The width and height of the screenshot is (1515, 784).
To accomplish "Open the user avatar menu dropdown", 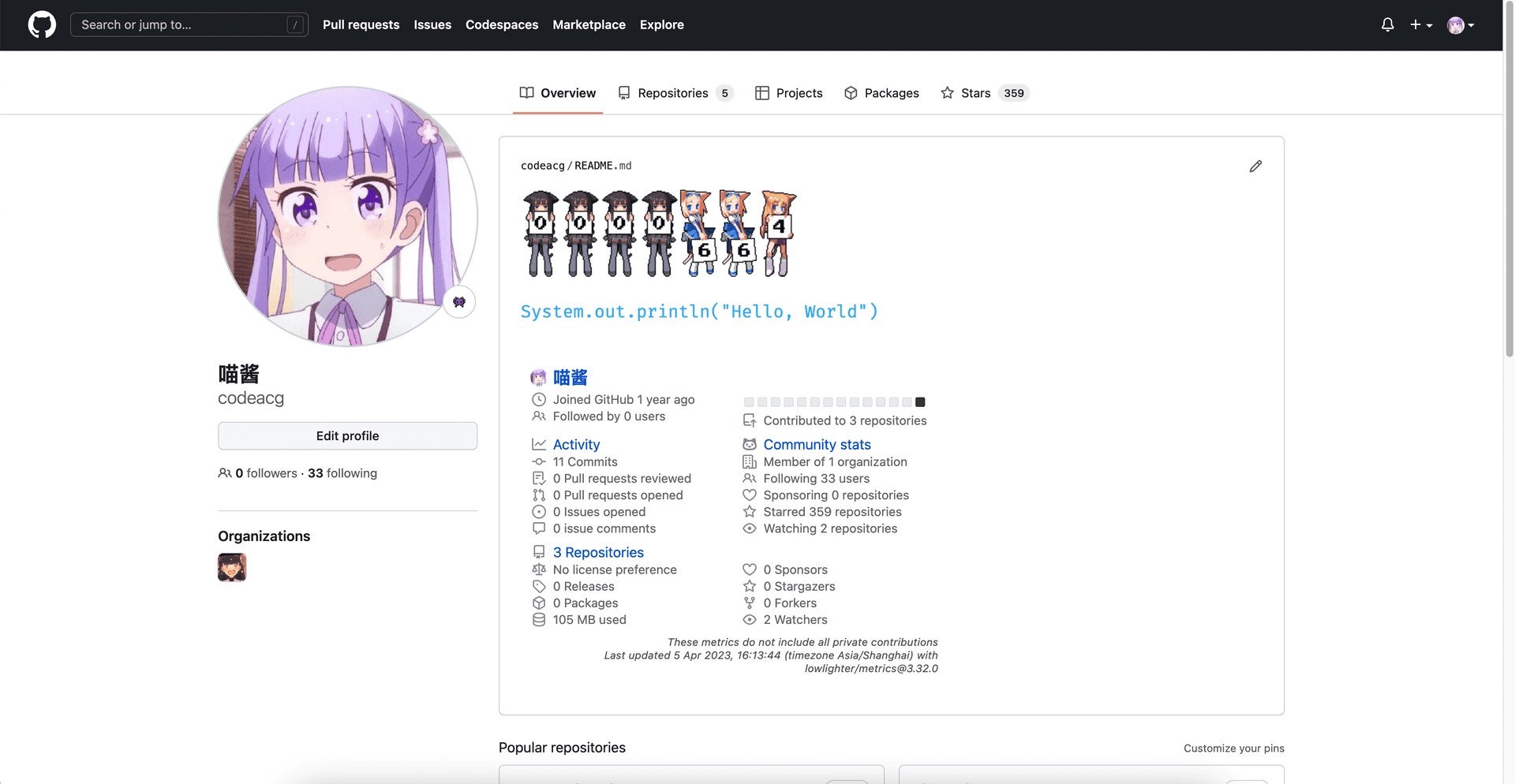I will coord(1461,25).
